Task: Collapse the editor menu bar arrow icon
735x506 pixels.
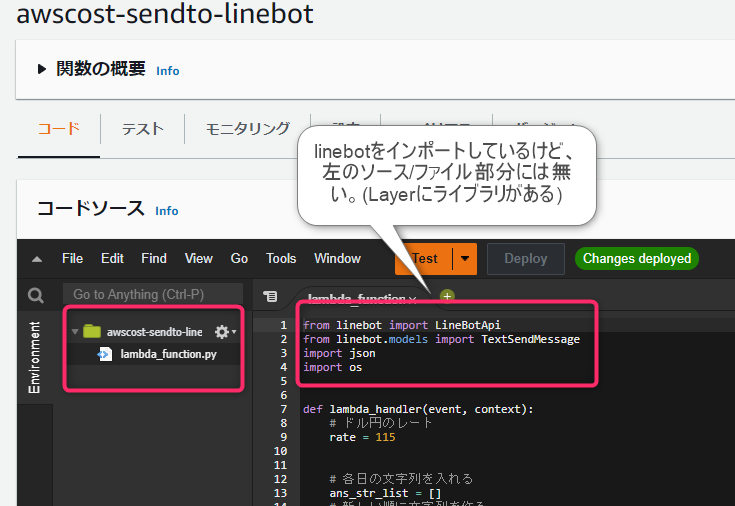Action: pyautogui.click(x=37, y=259)
